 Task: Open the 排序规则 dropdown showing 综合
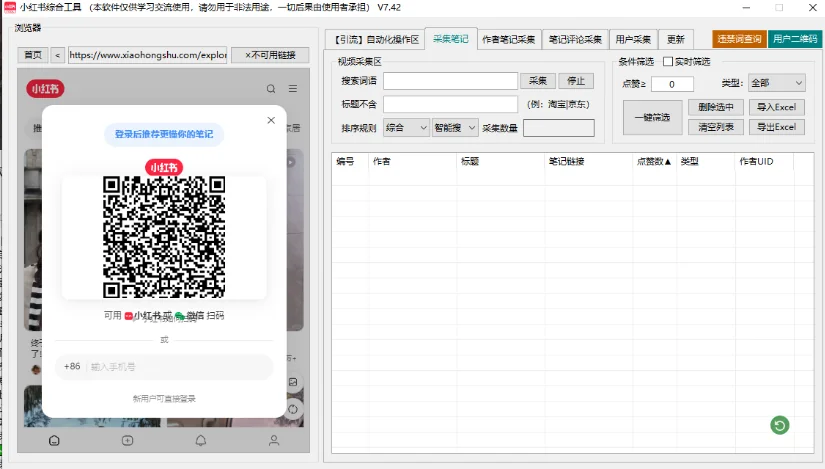(406, 127)
